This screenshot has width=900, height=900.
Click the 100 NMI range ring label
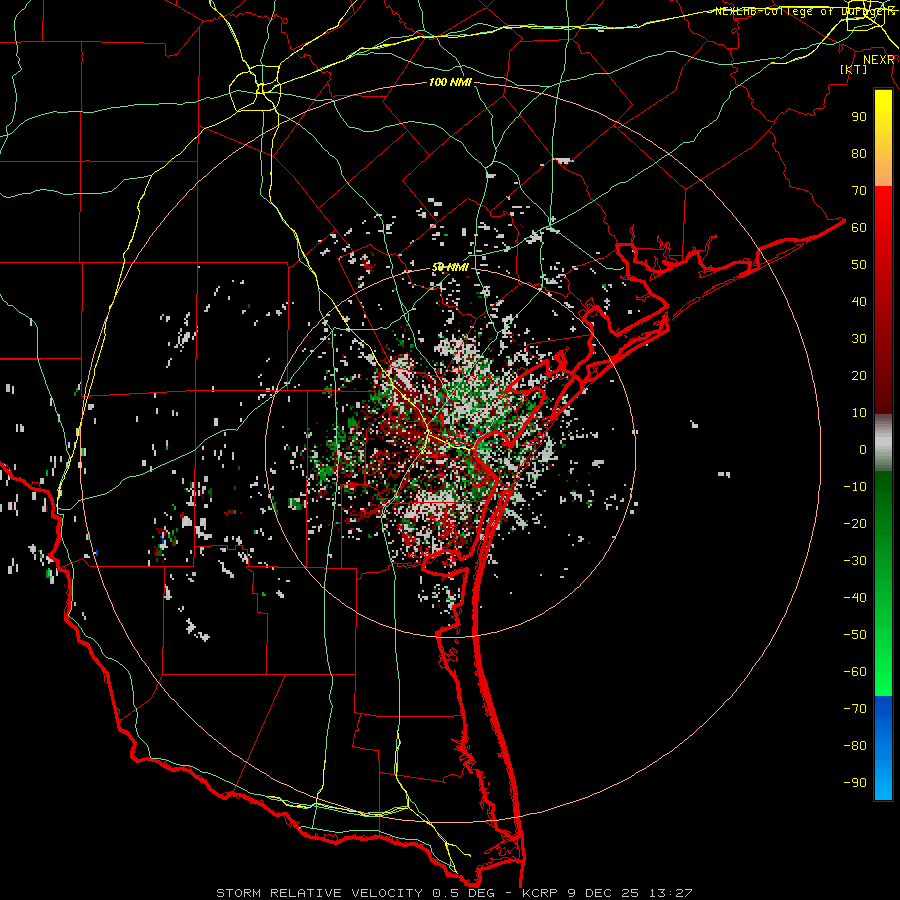(x=450, y=83)
